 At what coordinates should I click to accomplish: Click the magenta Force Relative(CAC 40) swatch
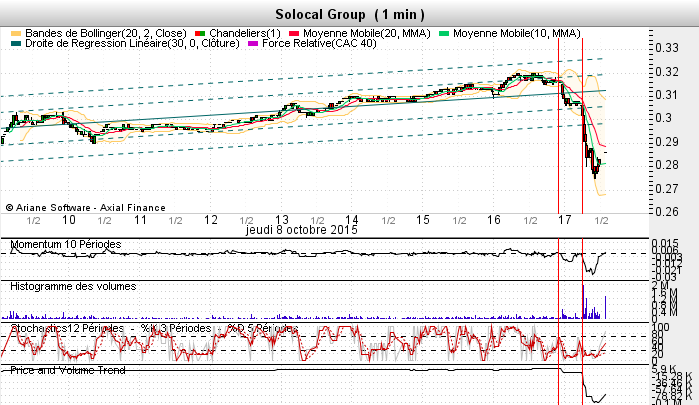pos(253,44)
